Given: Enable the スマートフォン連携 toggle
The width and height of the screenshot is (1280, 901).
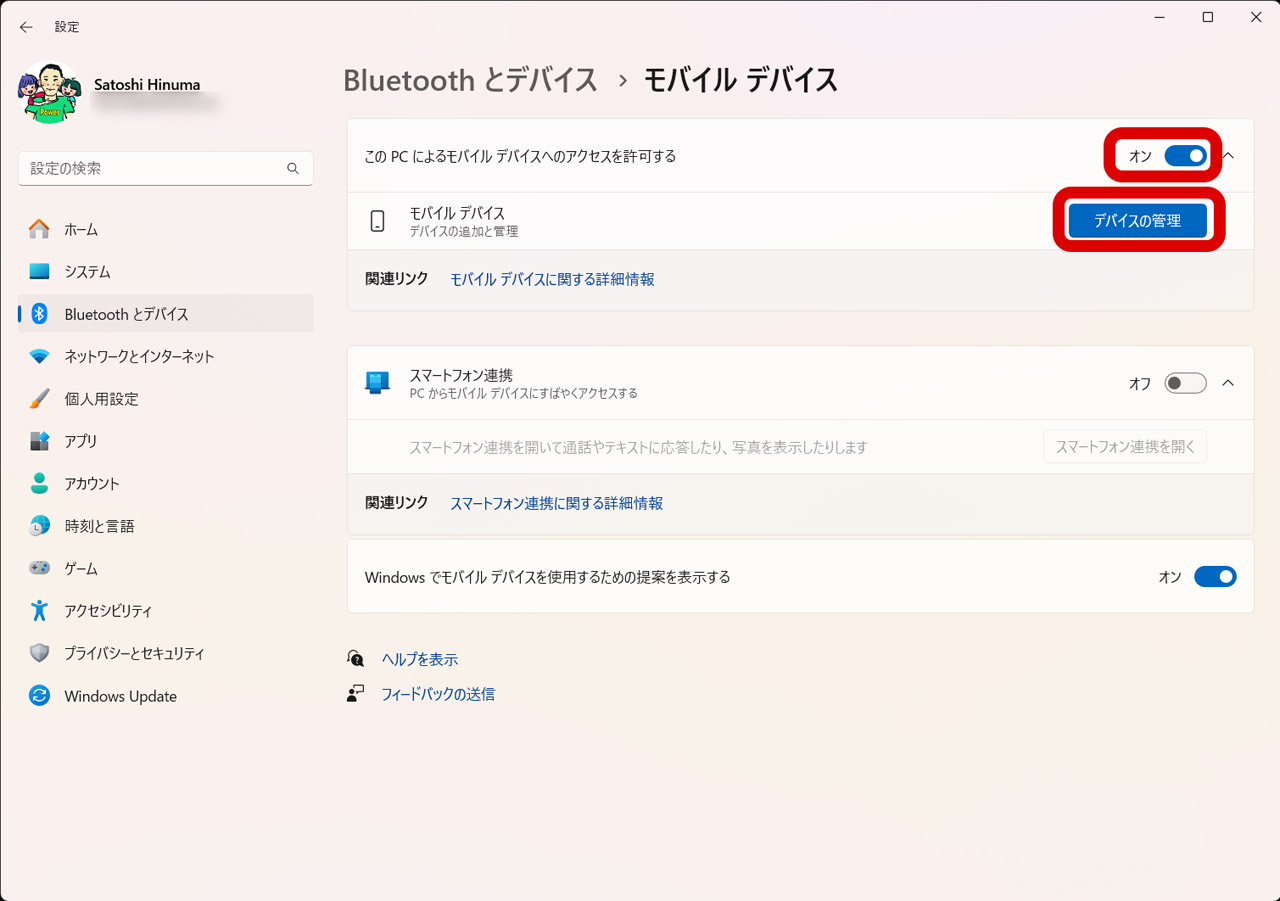Looking at the screenshot, I should tap(1185, 383).
